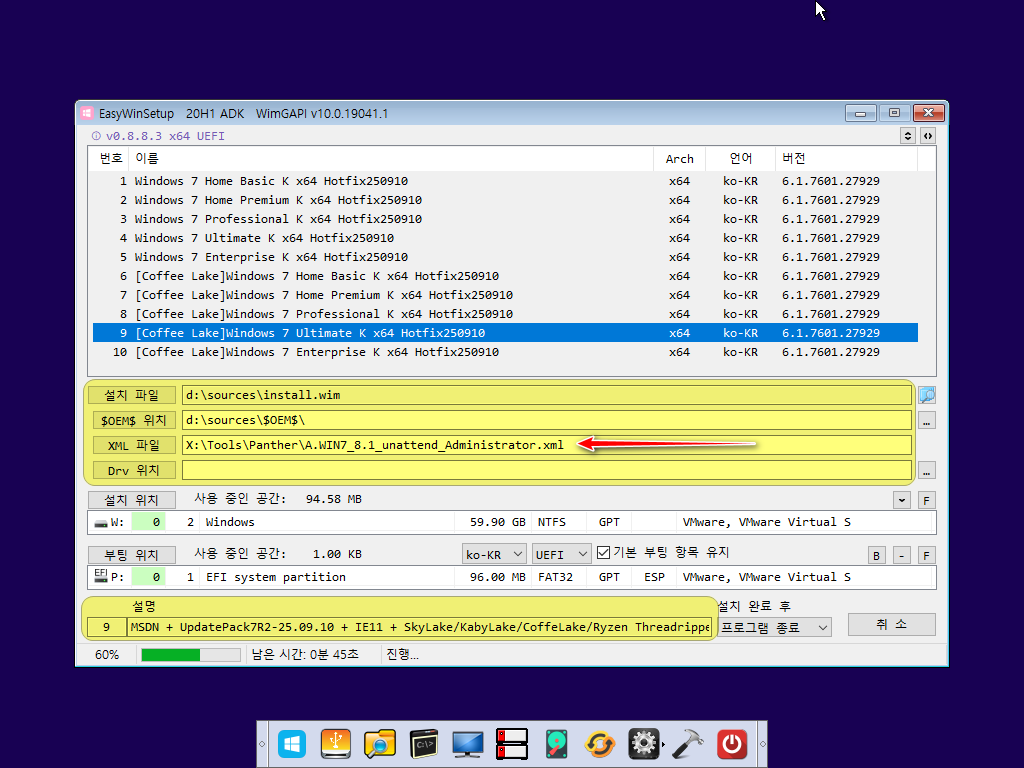Open the UEFI boot mode dropdown
Screen dimensions: 1024x768
coord(562,554)
